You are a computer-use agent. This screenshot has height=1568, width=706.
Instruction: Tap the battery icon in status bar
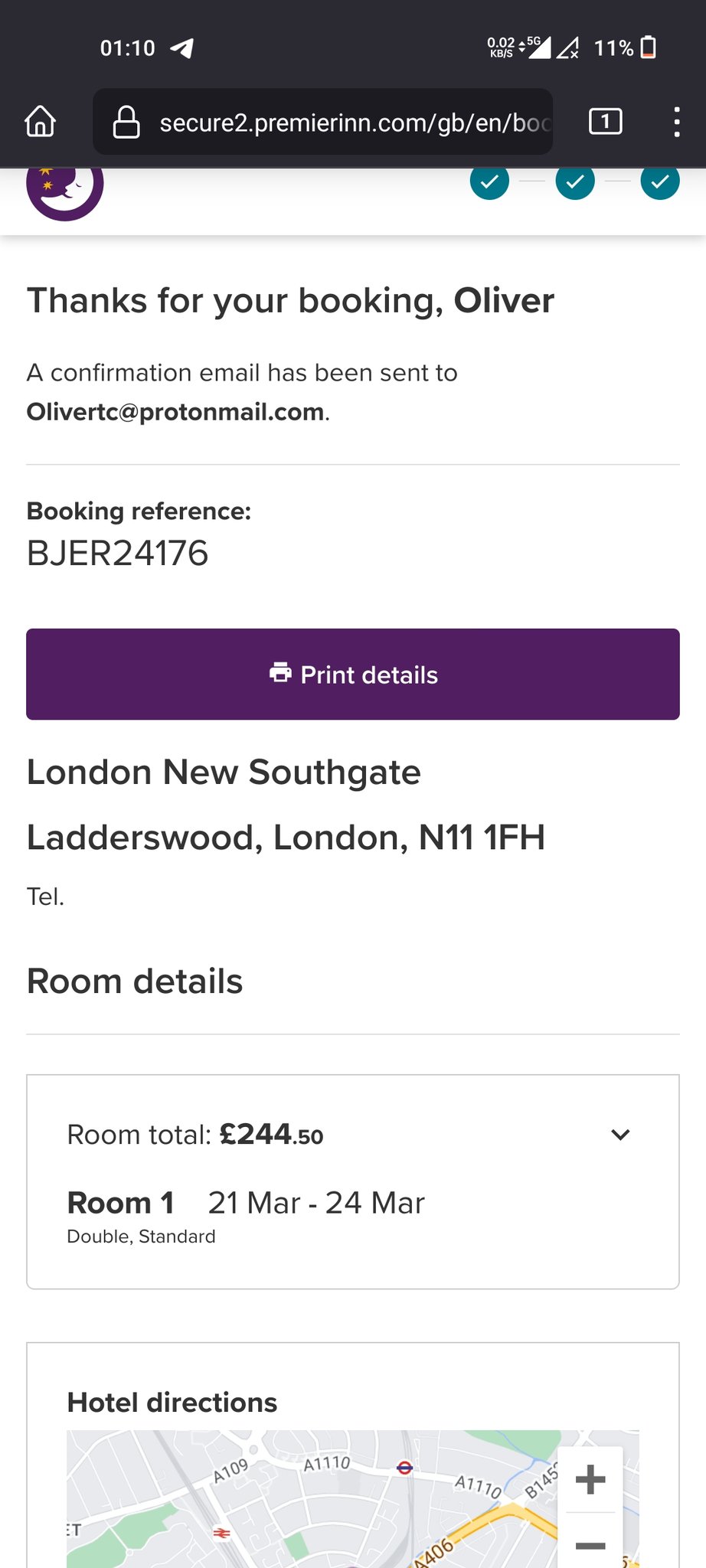tap(648, 47)
